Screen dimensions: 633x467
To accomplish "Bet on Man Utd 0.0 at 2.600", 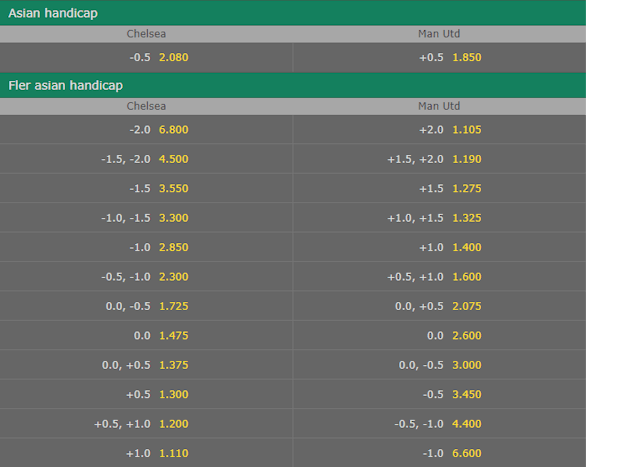I will pos(439,336).
